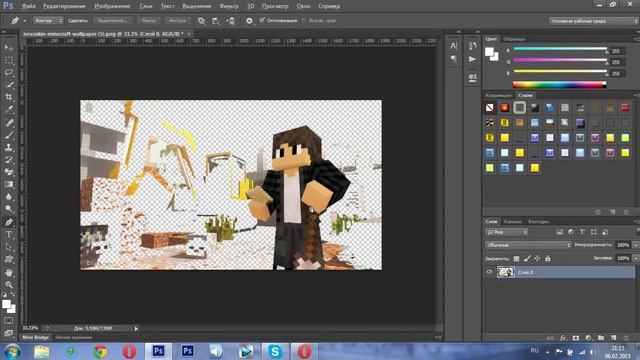
Task: Filter layers by type layer (T) icon
Action: point(582,232)
